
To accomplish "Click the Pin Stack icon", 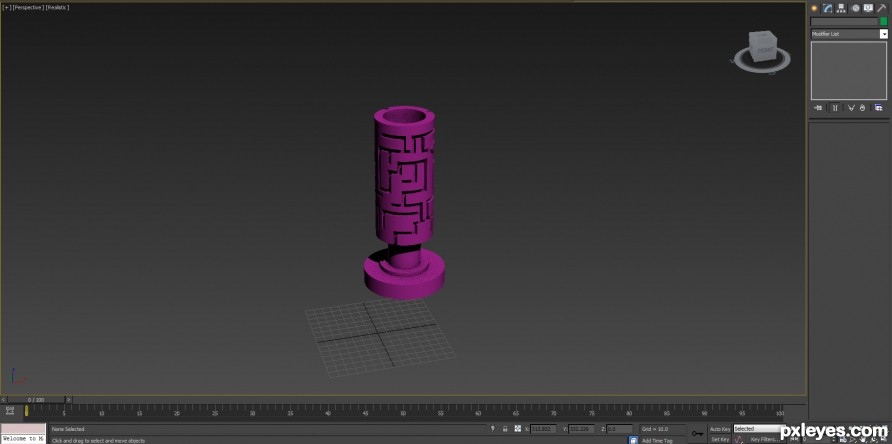I will (x=818, y=108).
